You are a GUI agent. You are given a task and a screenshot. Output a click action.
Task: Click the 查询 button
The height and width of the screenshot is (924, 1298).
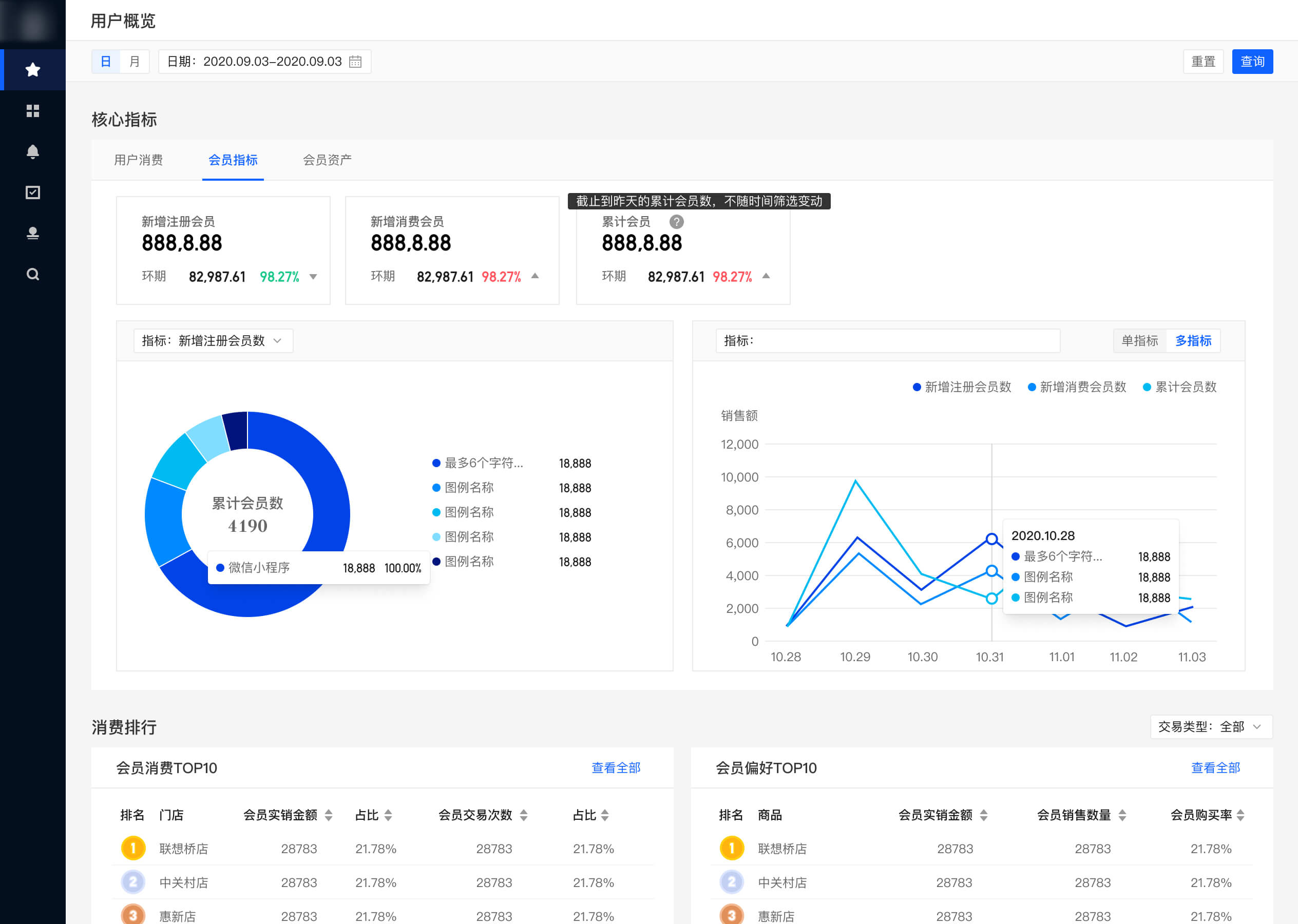[x=1252, y=62]
